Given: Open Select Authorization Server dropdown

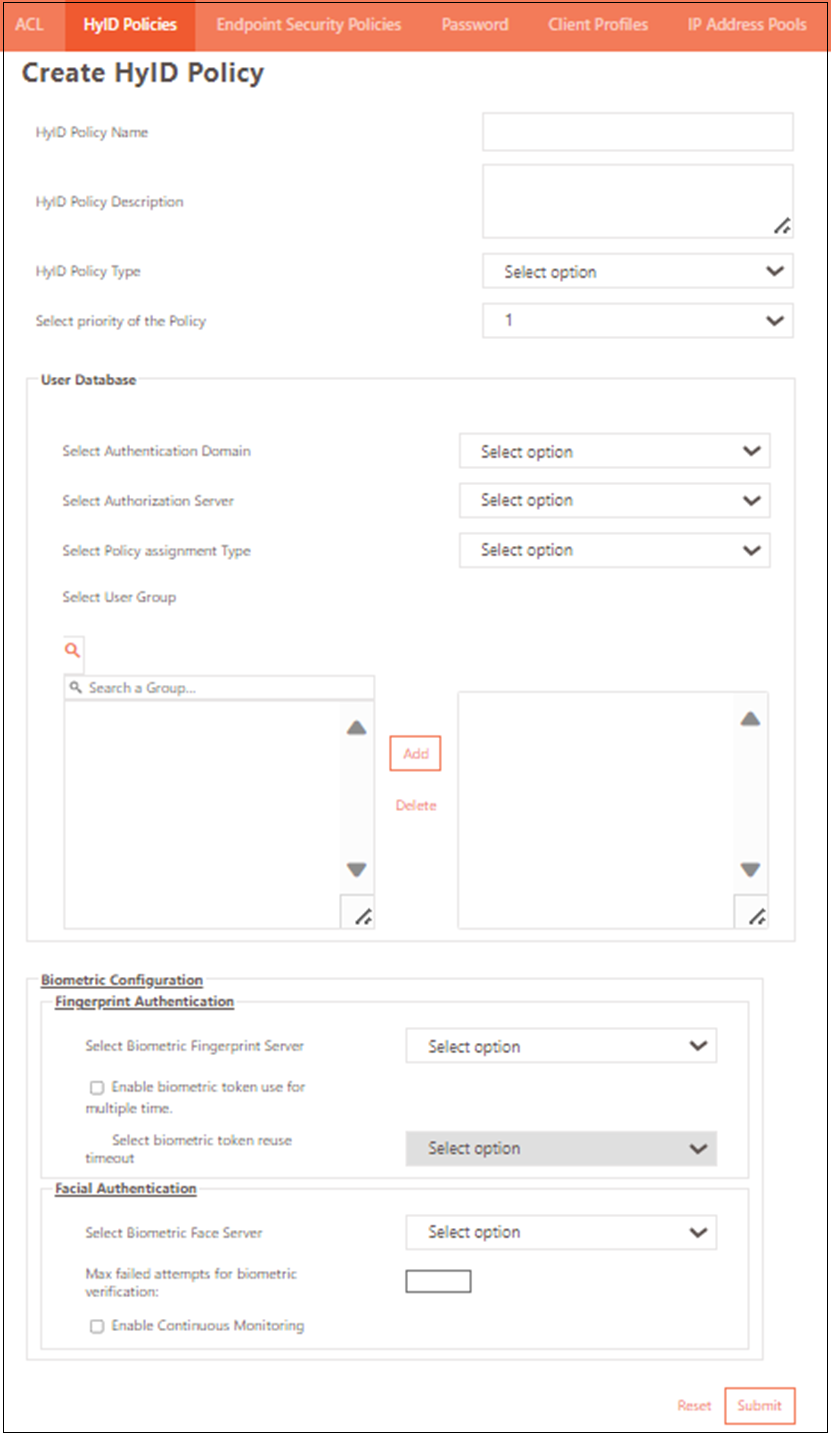Looking at the screenshot, I should pyautogui.click(x=615, y=500).
